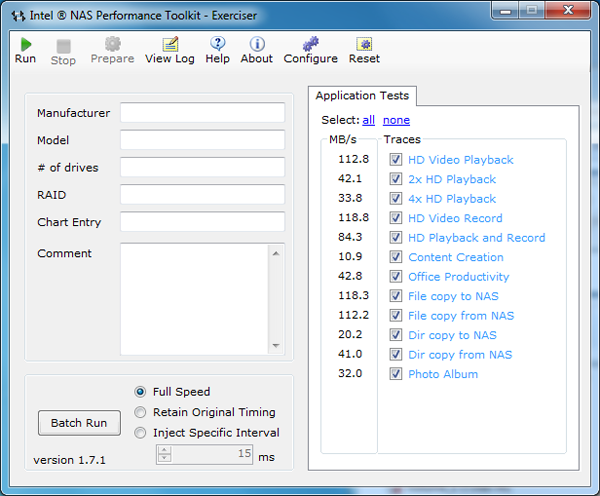
Task: Switch to Application Tests tab
Action: coord(362,95)
